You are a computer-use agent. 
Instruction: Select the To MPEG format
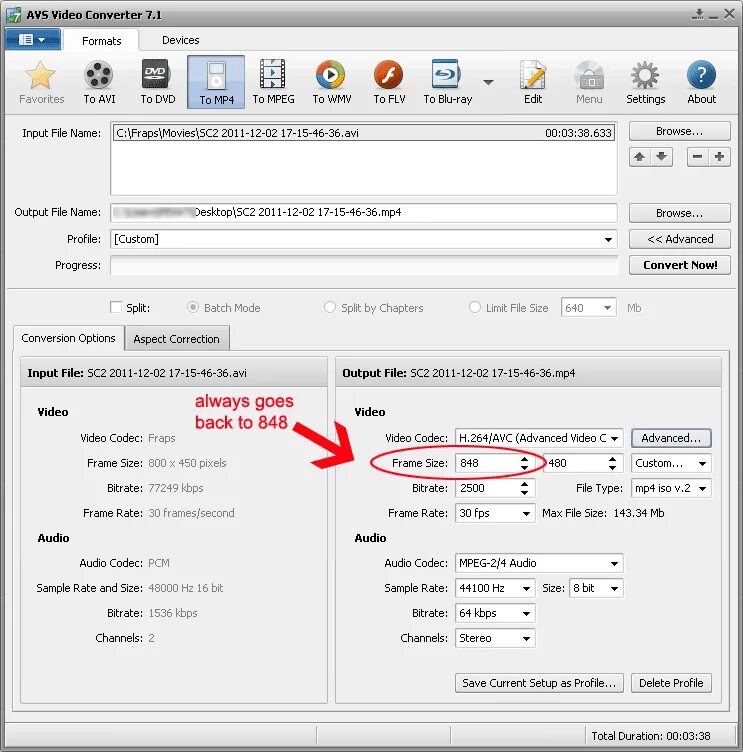point(273,82)
